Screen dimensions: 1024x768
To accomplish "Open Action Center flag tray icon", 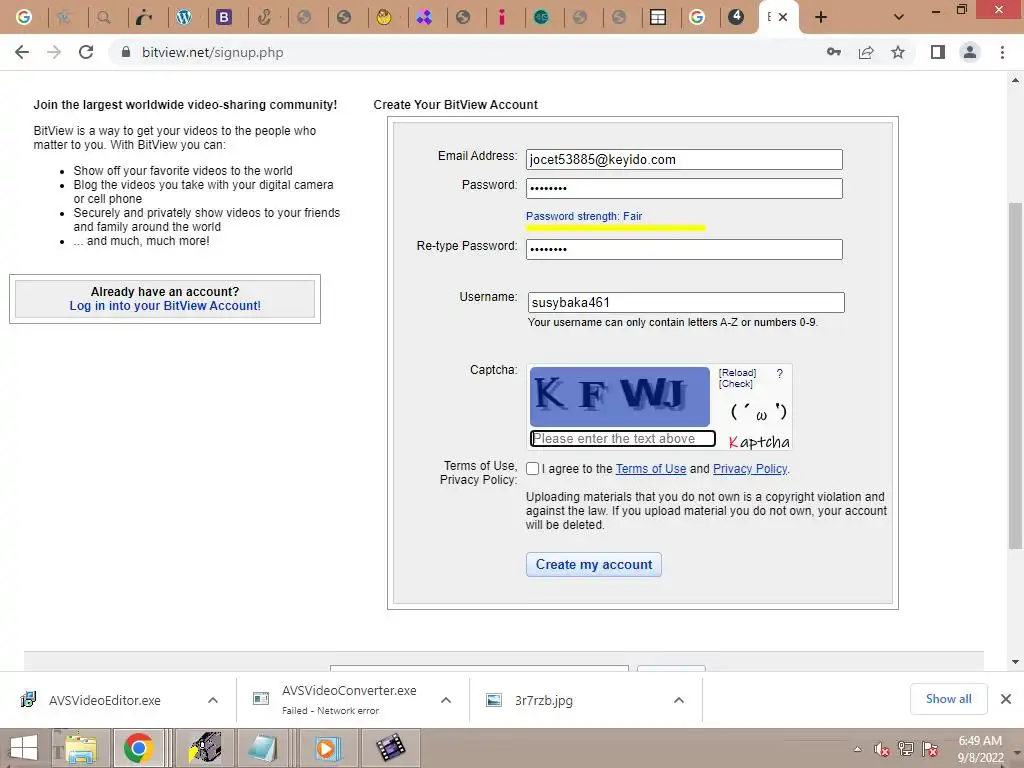I will click(x=931, y=749).
